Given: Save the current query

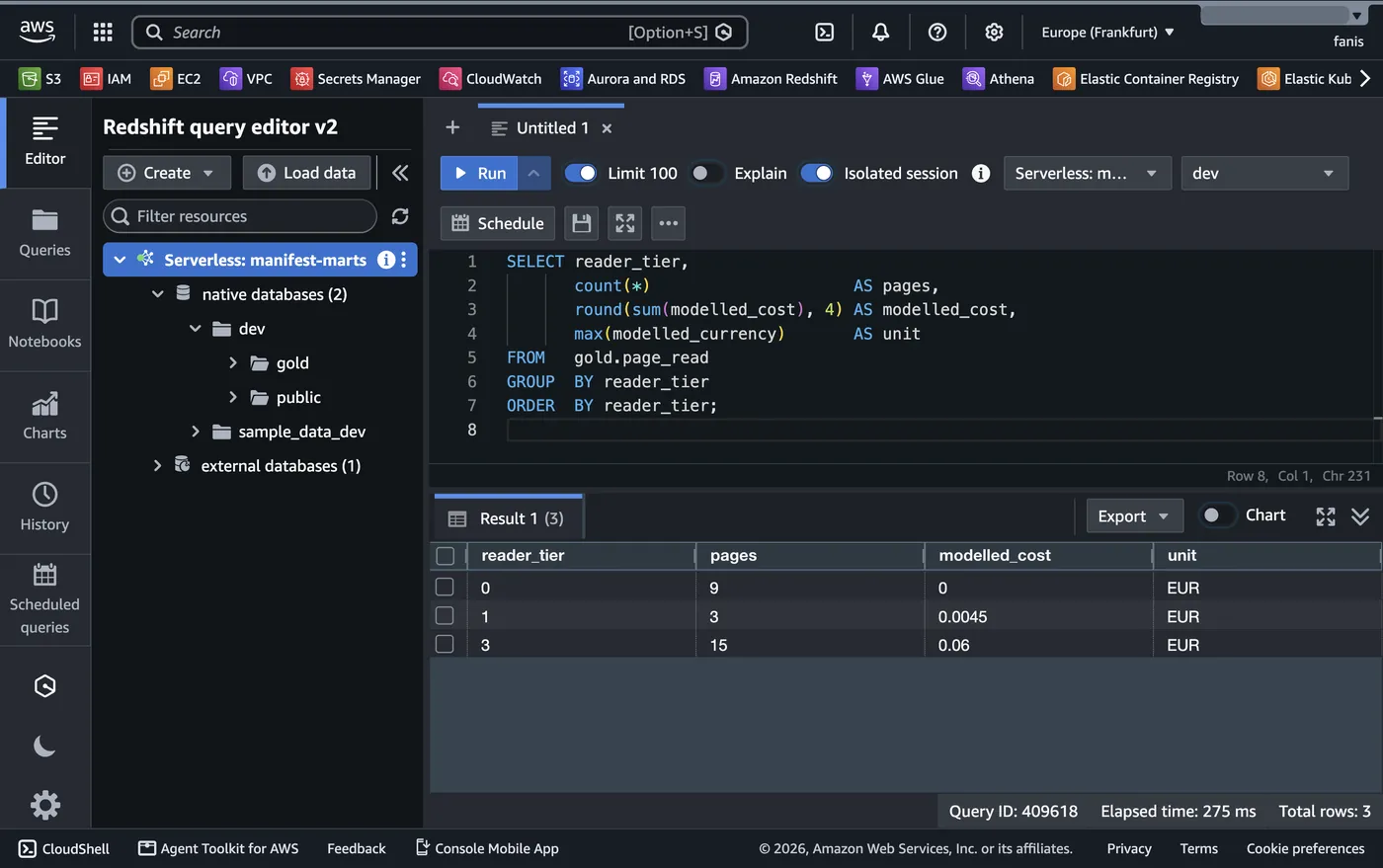Looking at the screenshot, I should (582, 223).
